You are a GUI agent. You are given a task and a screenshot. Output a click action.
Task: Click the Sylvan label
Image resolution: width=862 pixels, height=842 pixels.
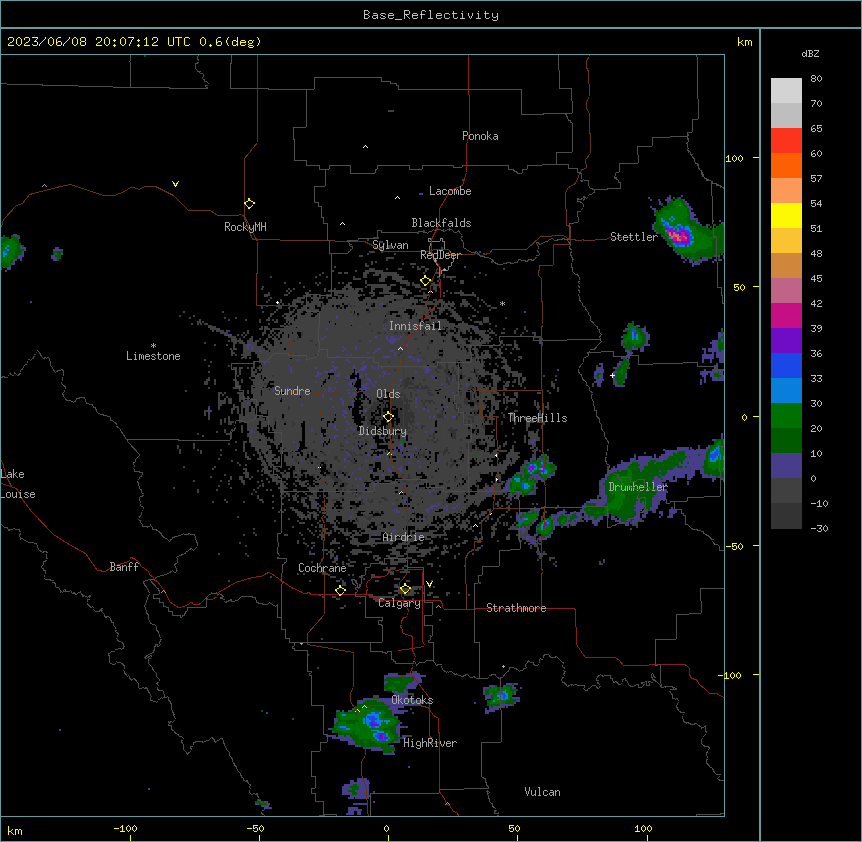(390, 245)
